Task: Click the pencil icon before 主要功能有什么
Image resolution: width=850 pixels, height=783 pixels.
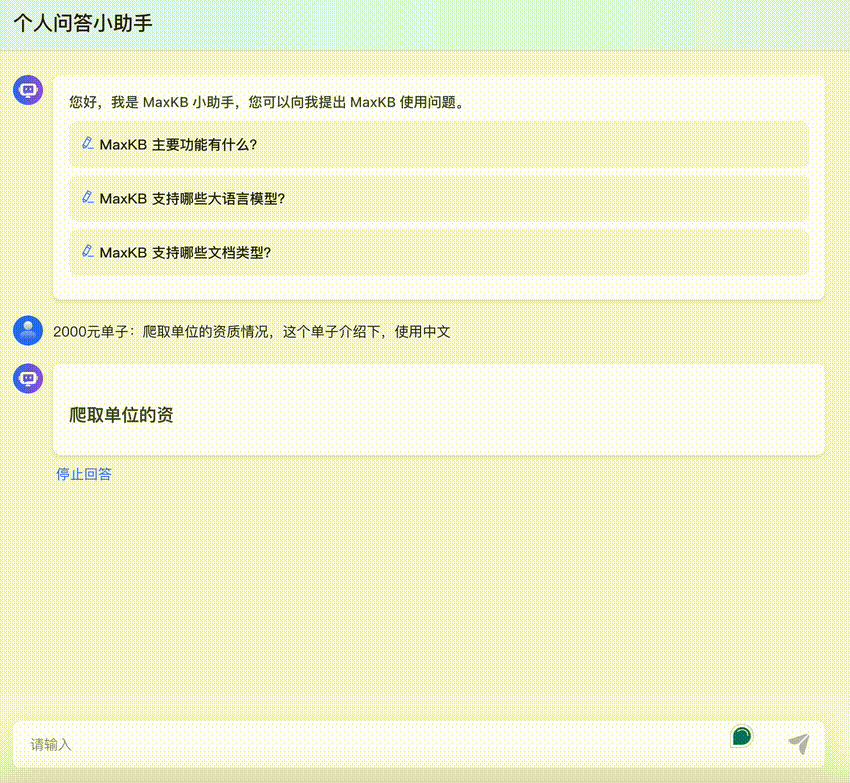Action: 87,143
